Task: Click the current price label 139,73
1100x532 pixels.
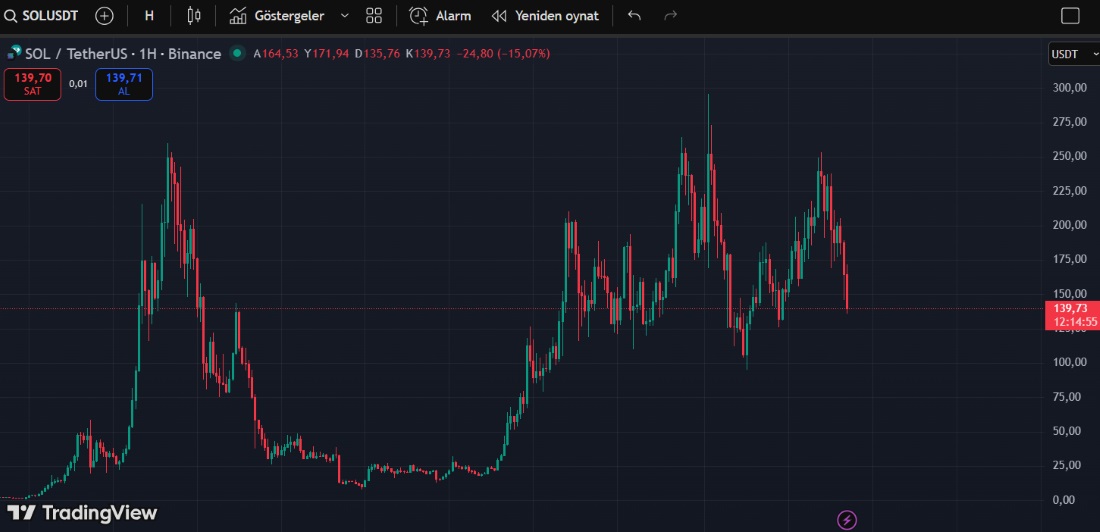Action: point(1071,309)
